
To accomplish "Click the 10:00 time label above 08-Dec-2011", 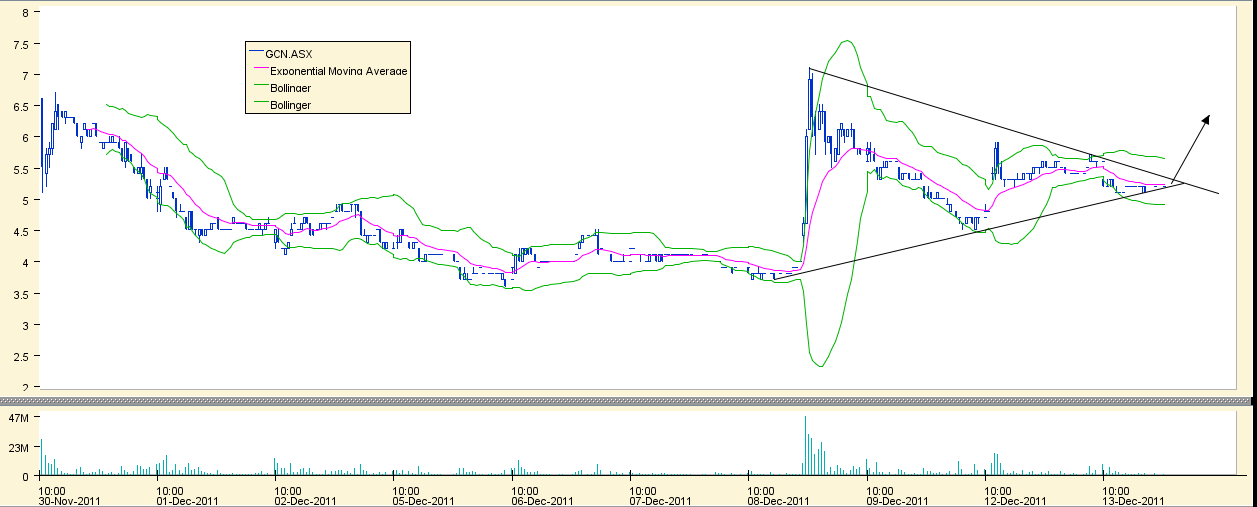I will coord(761,491).
